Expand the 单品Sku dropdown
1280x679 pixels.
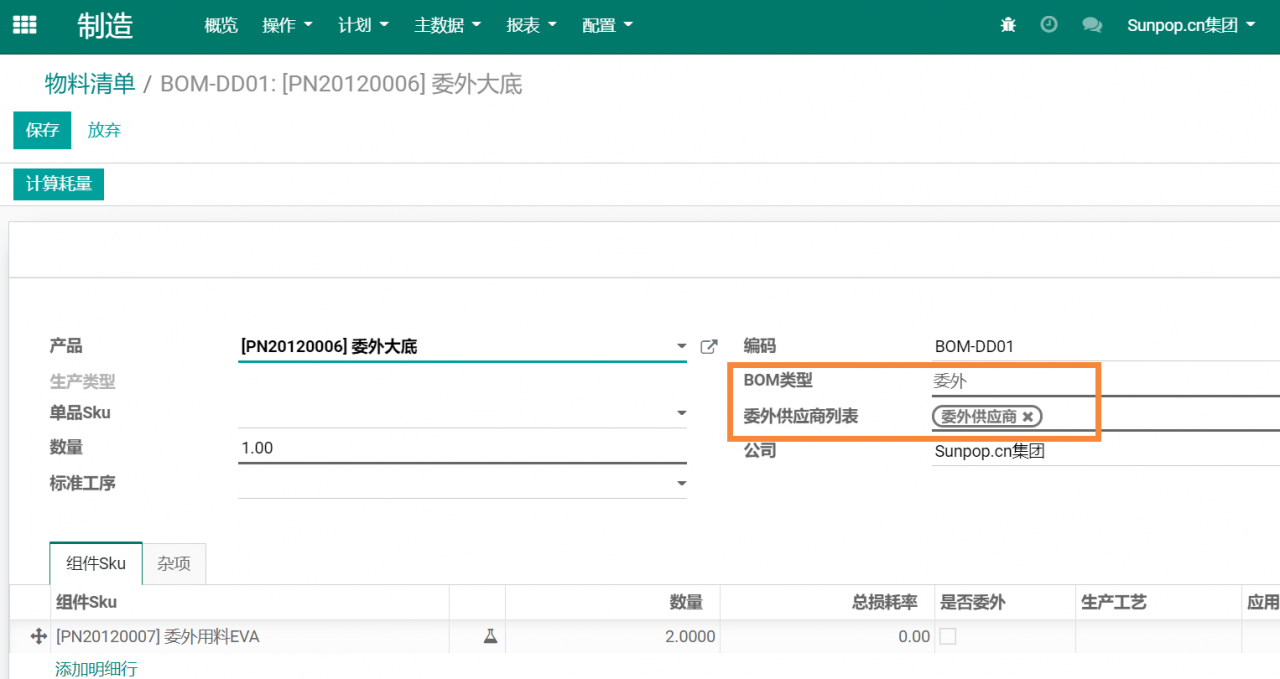681,412
